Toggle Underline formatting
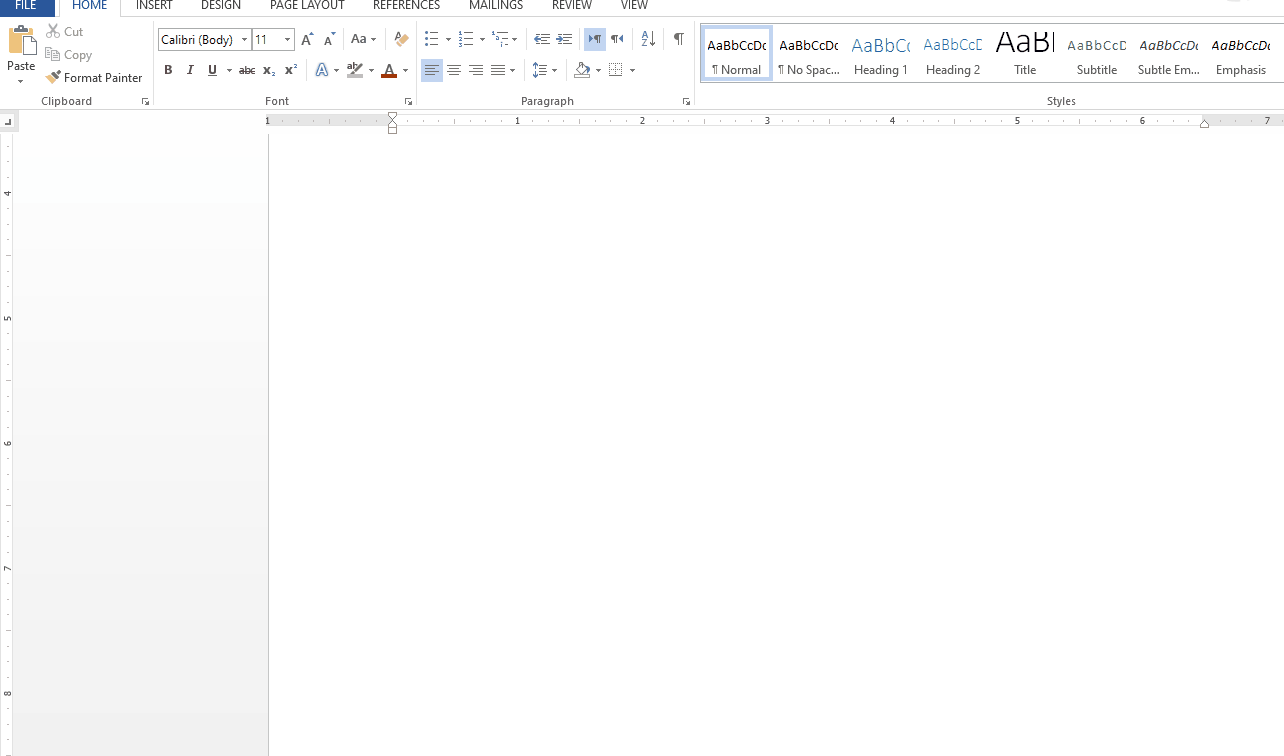The height and width of the screenshot is (756, 1284). [x=212, y=70]
